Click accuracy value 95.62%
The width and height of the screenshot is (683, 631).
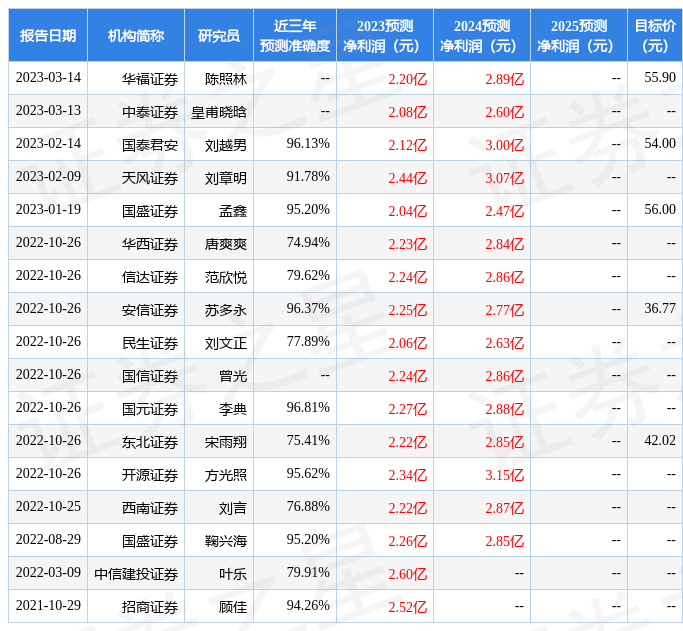pos(308,474)
